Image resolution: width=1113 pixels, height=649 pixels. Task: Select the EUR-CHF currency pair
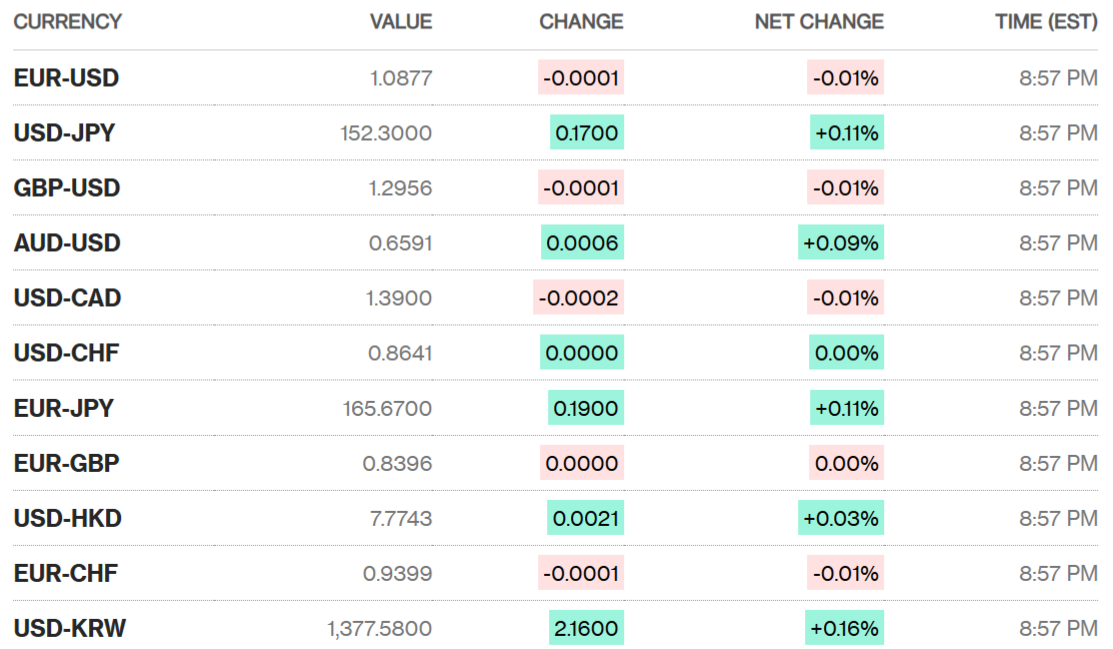pos(66,573)
